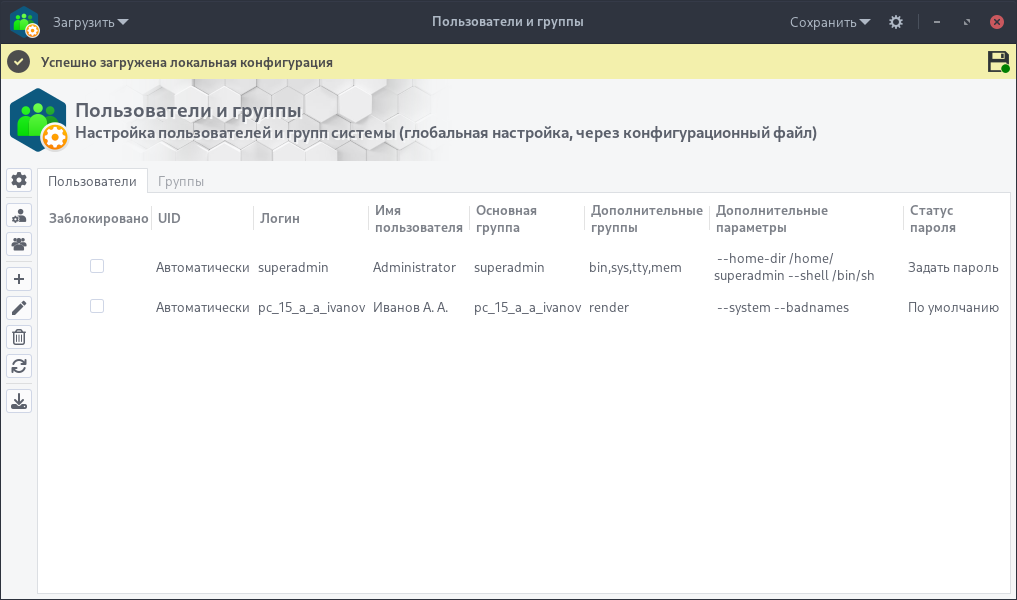Open the settings gear in the left sidebar
This screenshot has width=1017, height=600.
click(18, 181)
